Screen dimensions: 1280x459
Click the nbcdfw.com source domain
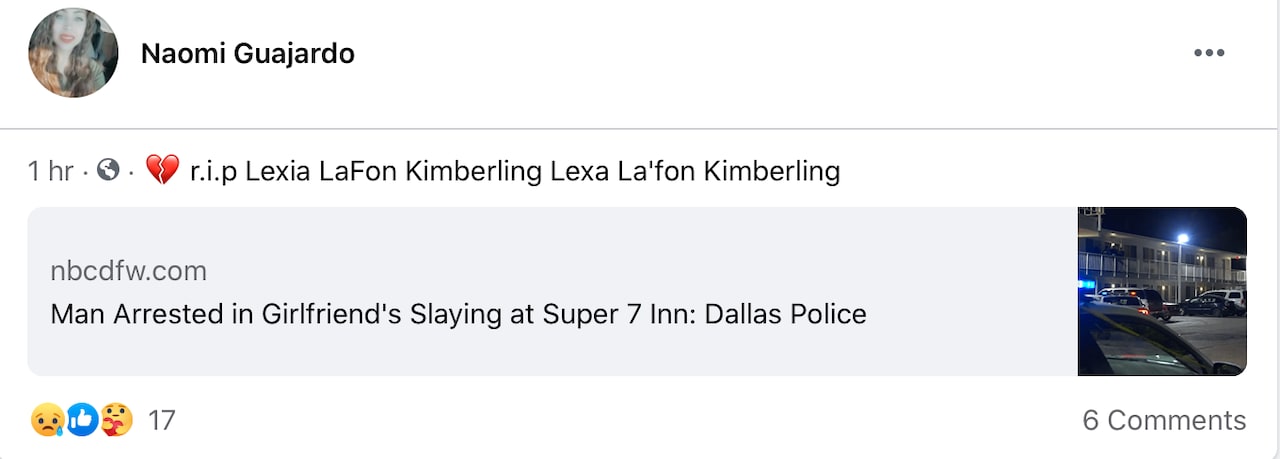pyautogui.click(x=128, y=270)
